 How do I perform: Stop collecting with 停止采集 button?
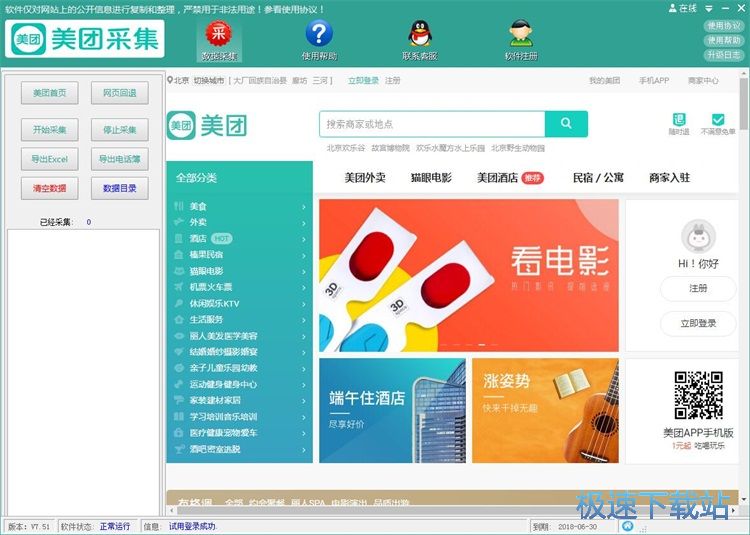click(x=120, y=130)
